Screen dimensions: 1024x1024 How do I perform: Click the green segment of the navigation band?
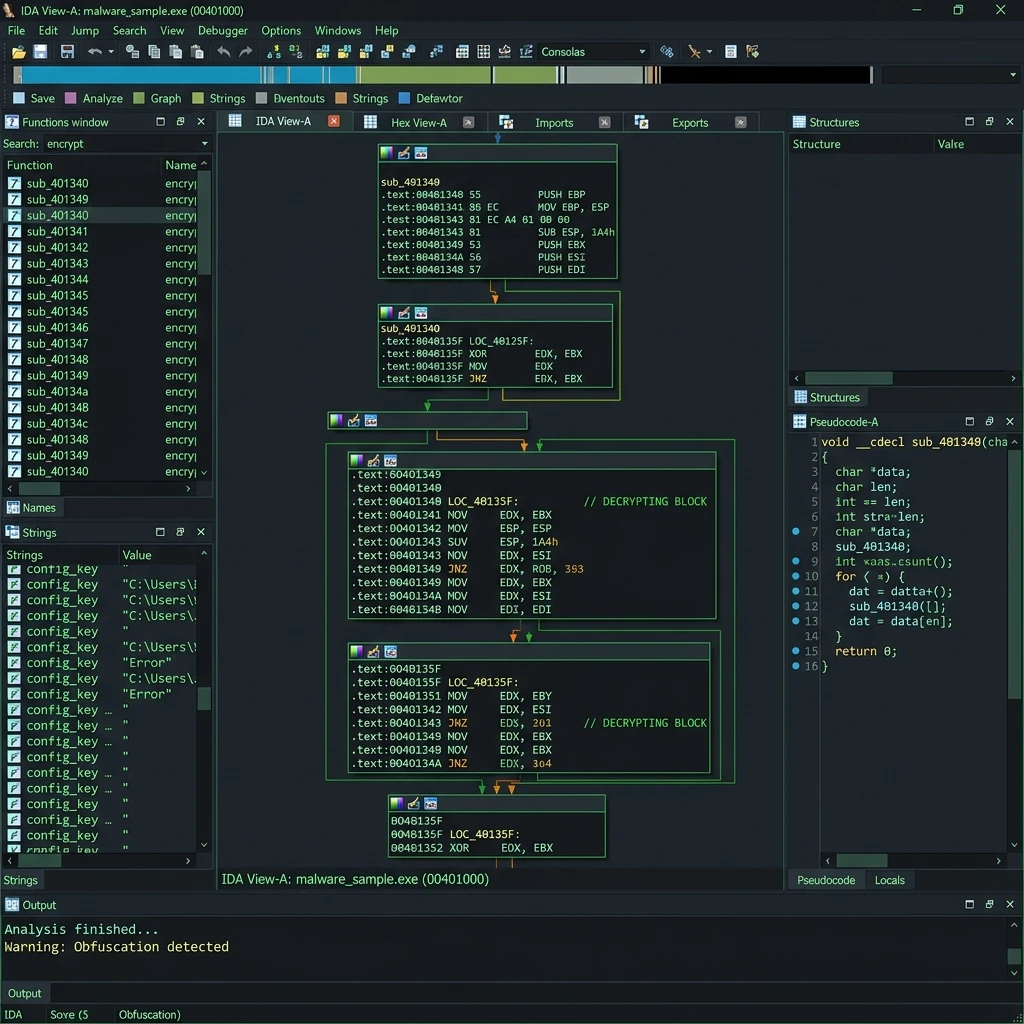pos(424,75)
